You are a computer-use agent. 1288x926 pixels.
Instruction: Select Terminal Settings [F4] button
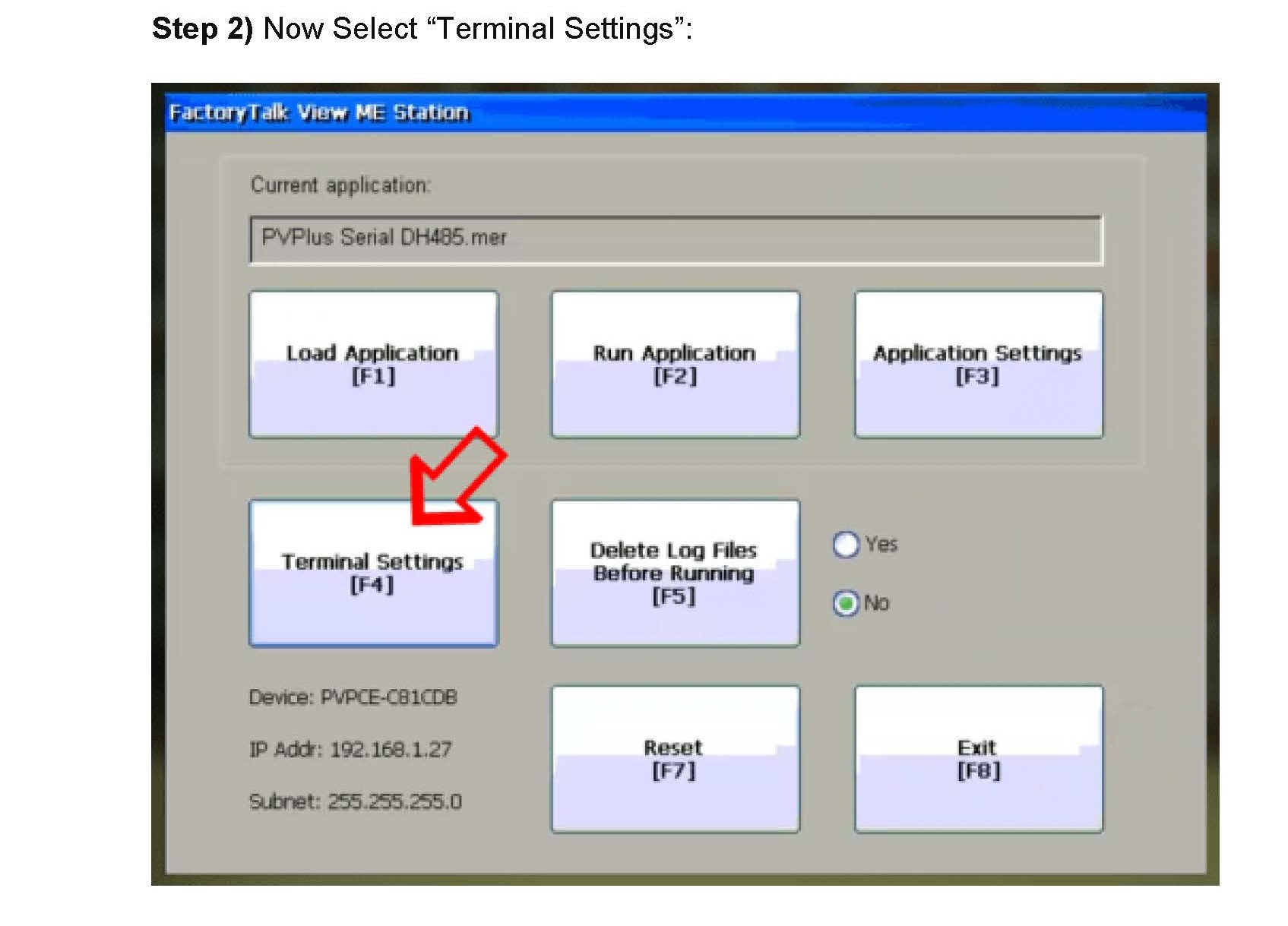coord(373,574)
